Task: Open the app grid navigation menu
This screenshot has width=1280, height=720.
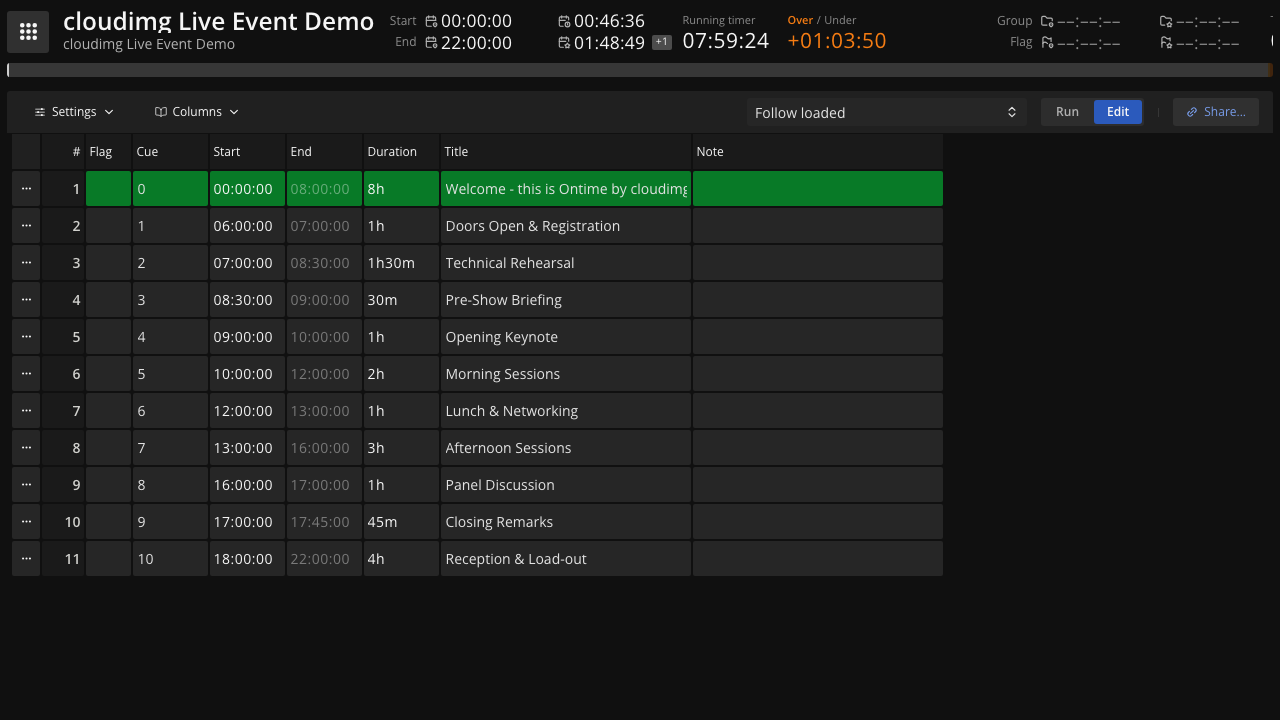Action: coord(28,32)
